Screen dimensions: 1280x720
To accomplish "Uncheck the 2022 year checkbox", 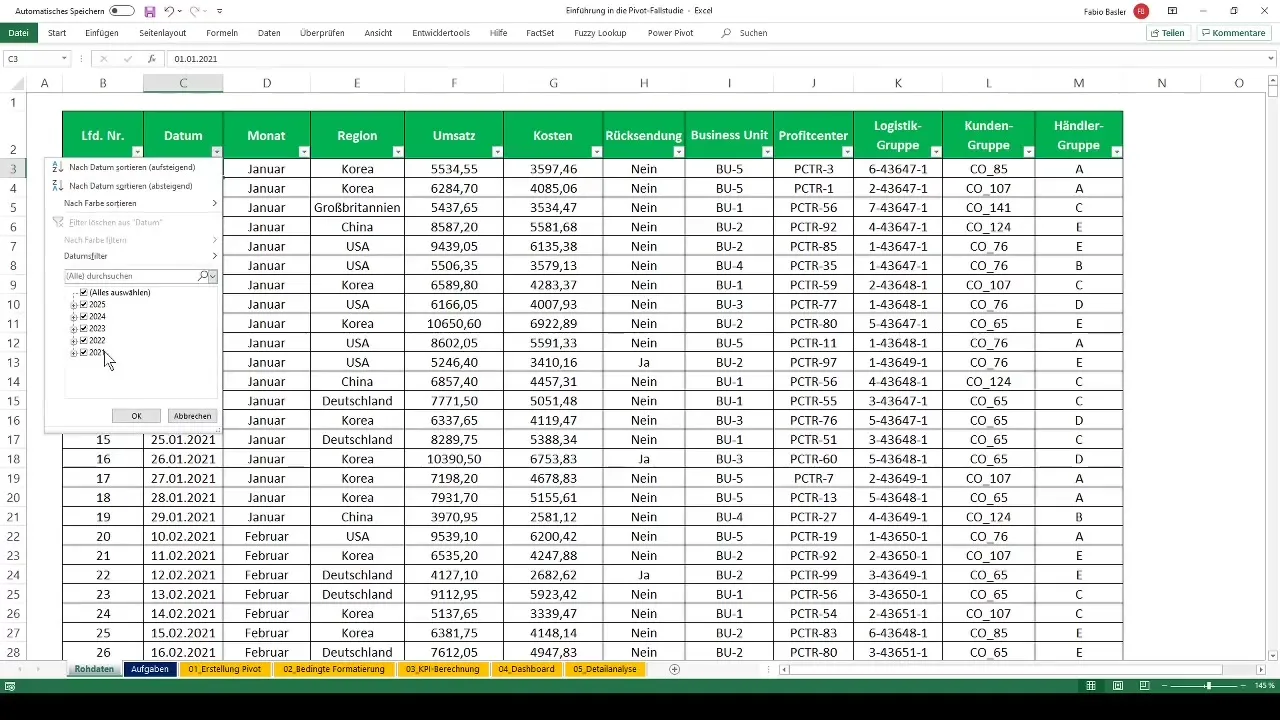I will click(x=84, y=341).
